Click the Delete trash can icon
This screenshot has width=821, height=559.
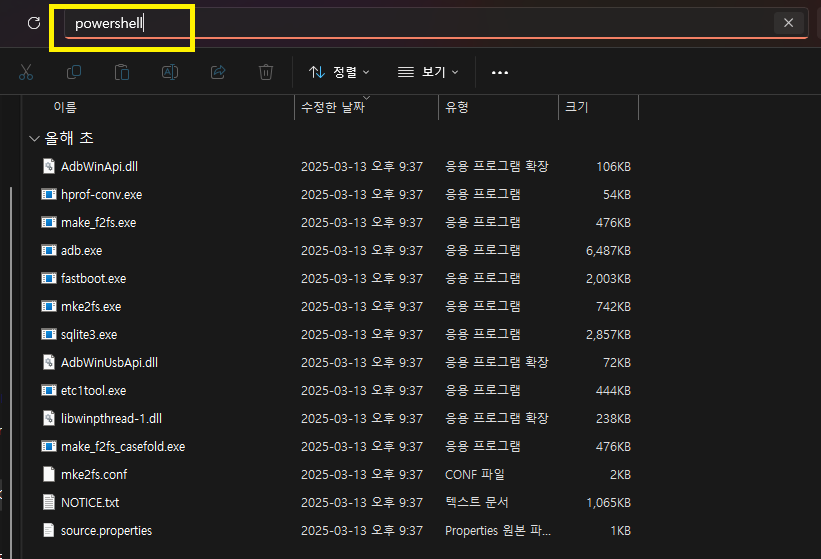coord(266,72)
